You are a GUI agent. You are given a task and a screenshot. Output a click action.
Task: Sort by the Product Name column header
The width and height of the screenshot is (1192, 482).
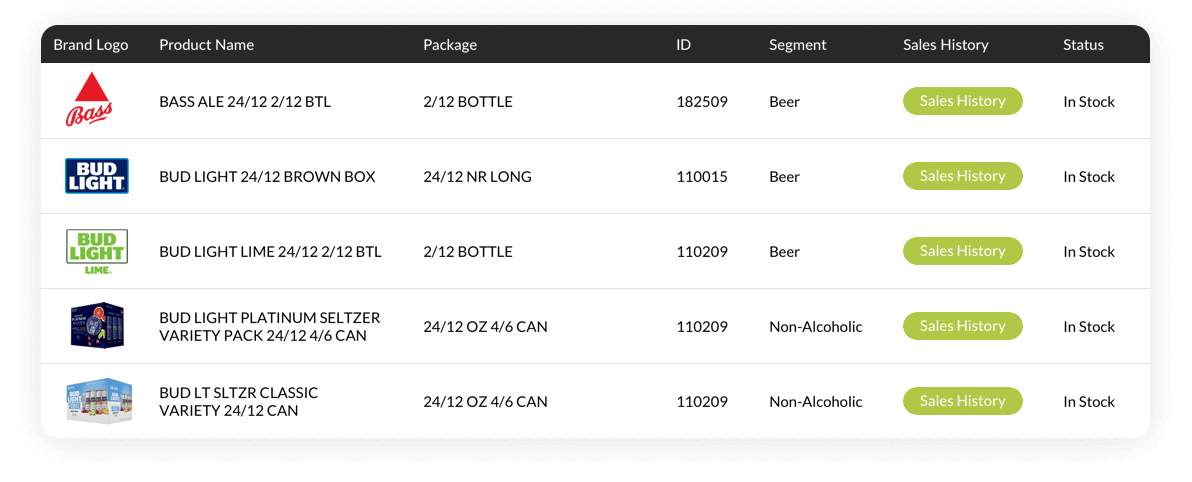click(206, 45)
